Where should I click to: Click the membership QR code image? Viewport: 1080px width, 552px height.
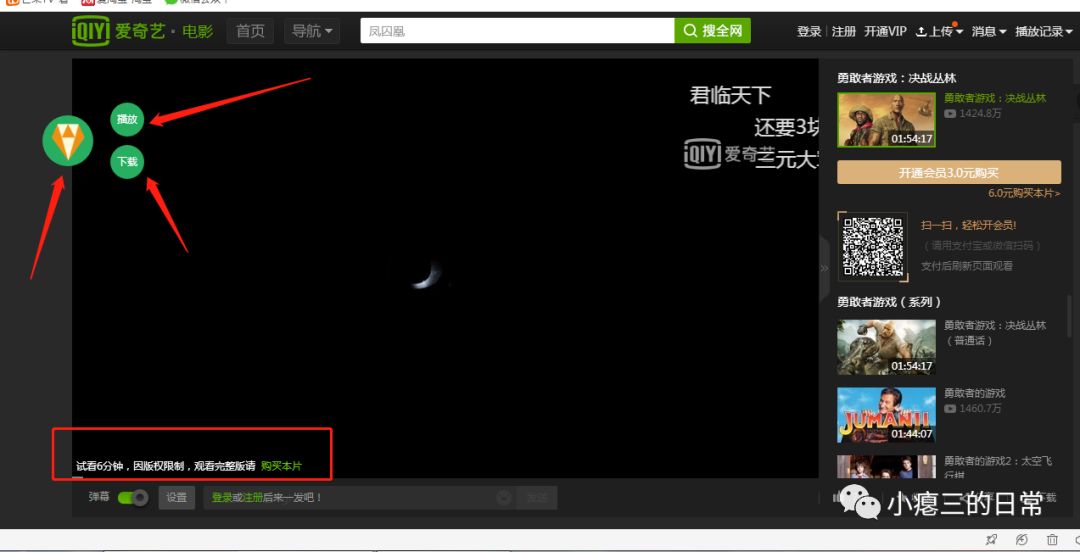[873, 247]
